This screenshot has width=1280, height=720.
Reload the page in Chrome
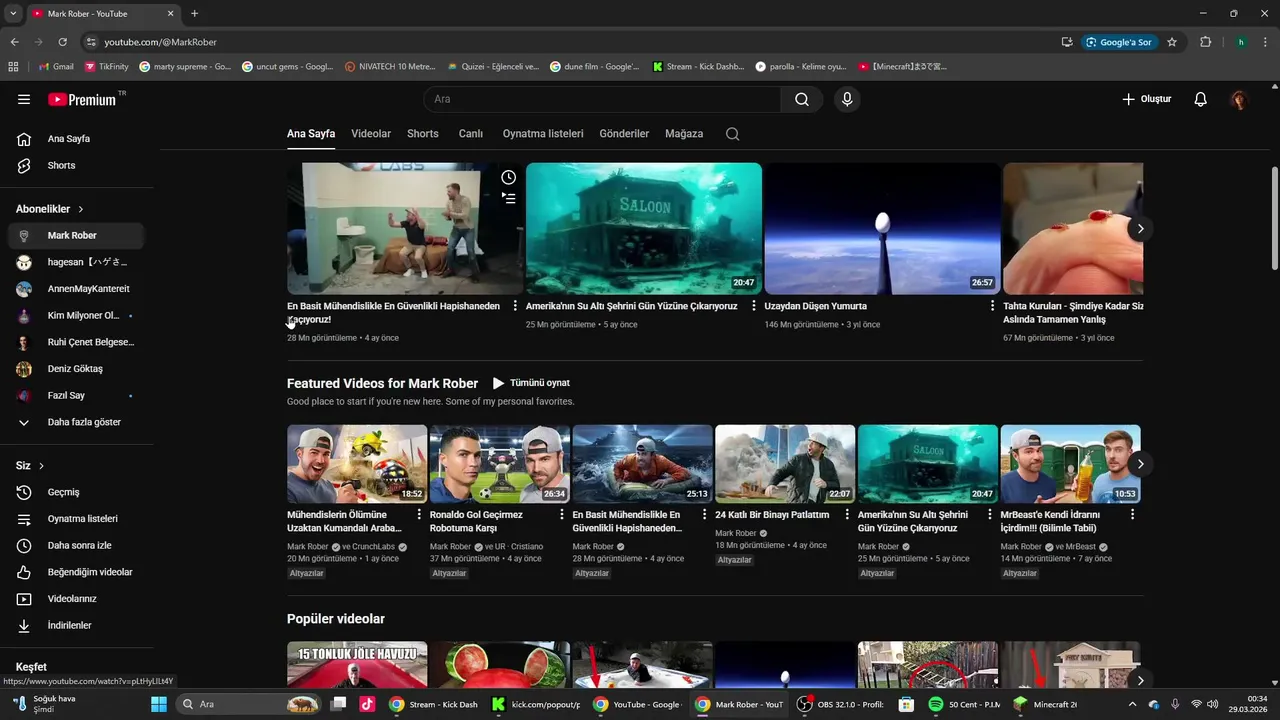(62, 42)
